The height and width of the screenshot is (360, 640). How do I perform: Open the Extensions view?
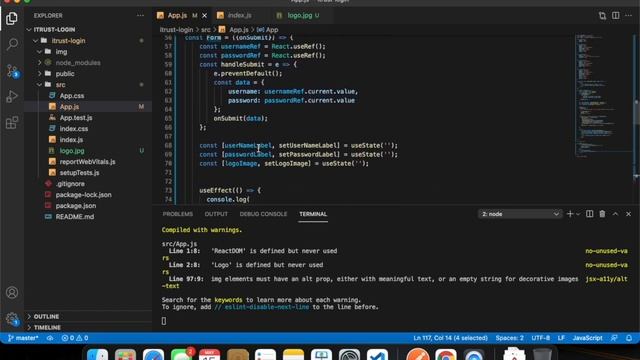(x=12, y=122)
